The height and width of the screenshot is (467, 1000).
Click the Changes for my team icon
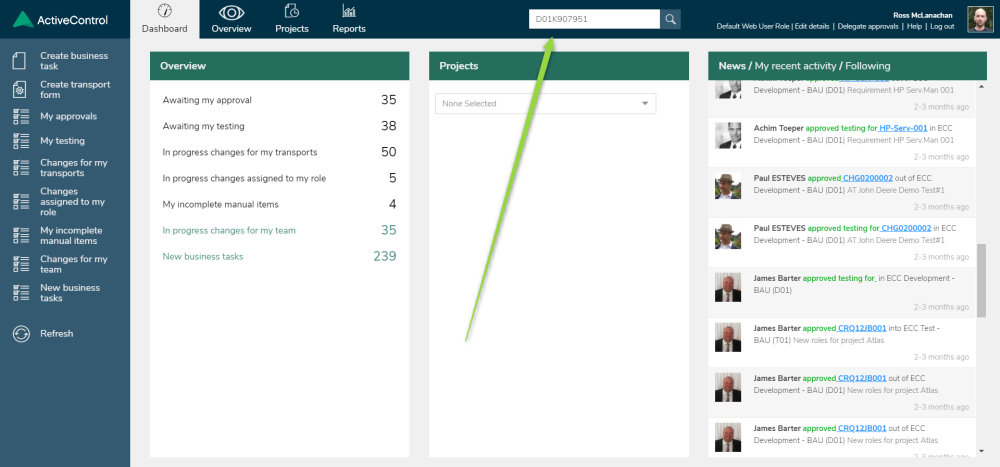(21, 264)
